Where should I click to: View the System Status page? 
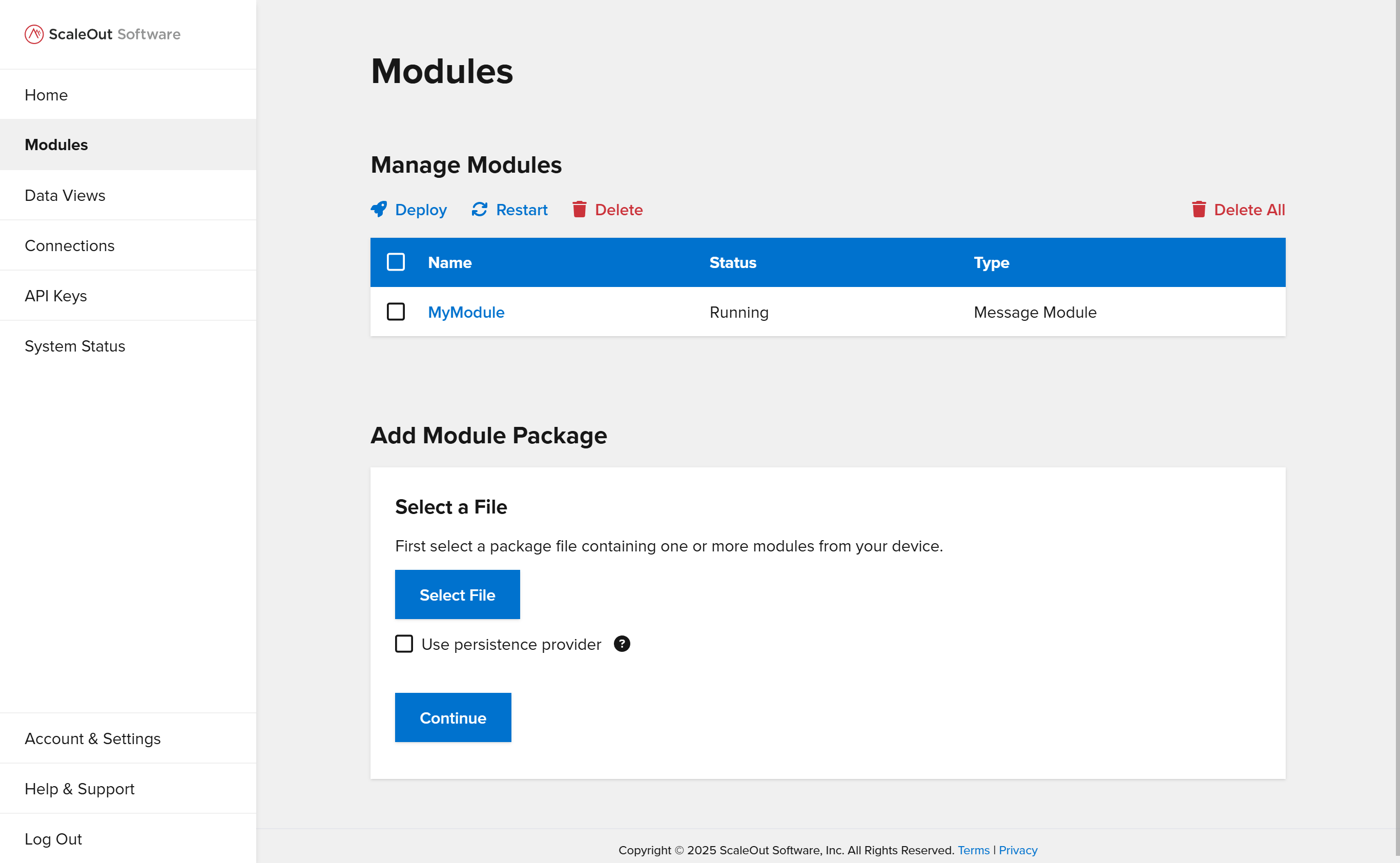pos(128,346)
